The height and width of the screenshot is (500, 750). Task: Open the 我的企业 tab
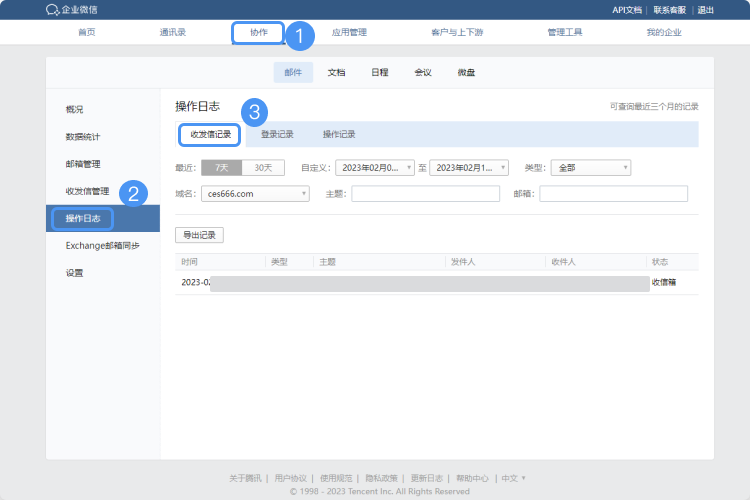(663, 32)
